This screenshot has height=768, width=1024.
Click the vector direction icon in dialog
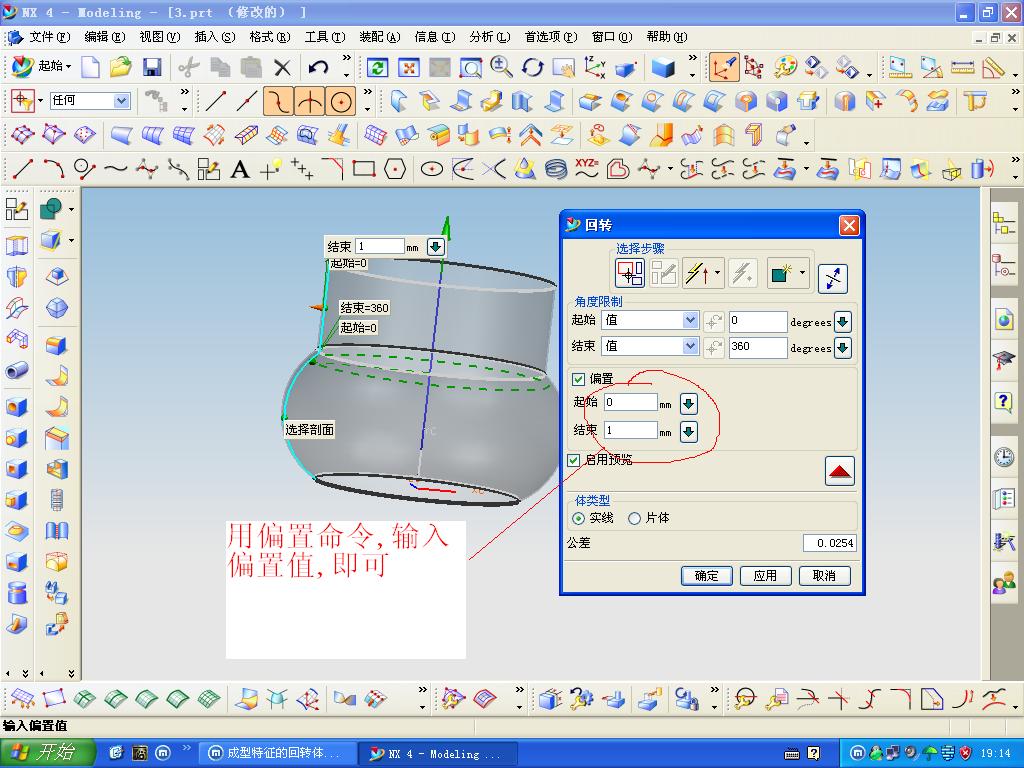coord(699,273)
